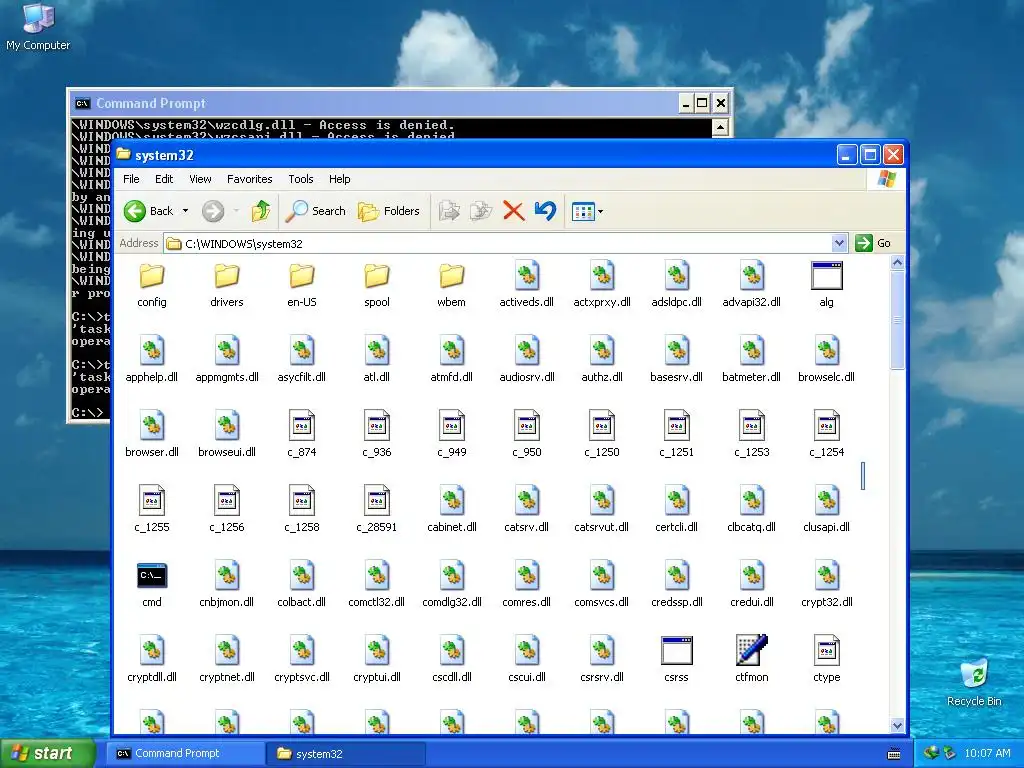Click the system32 taskbar button
Viewport: 1024px width, 768px height.
click(346, 753)
